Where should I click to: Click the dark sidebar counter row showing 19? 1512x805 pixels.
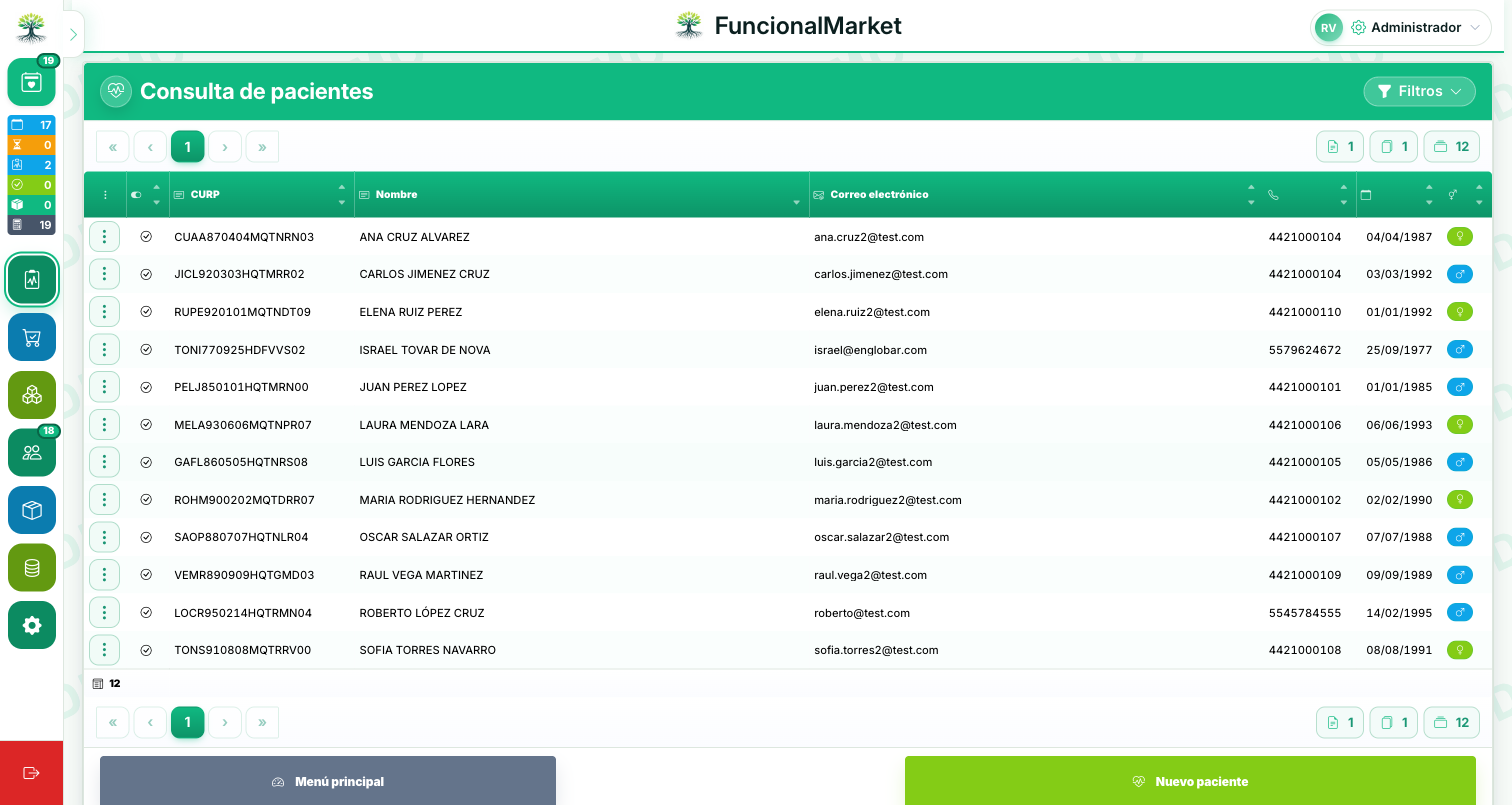31,225
